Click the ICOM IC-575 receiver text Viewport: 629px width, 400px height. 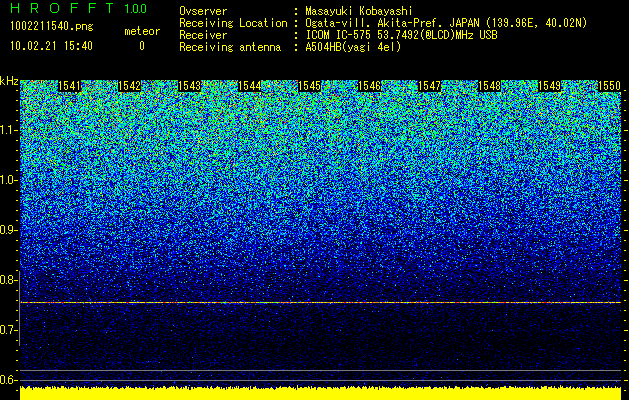pos(401,35)
